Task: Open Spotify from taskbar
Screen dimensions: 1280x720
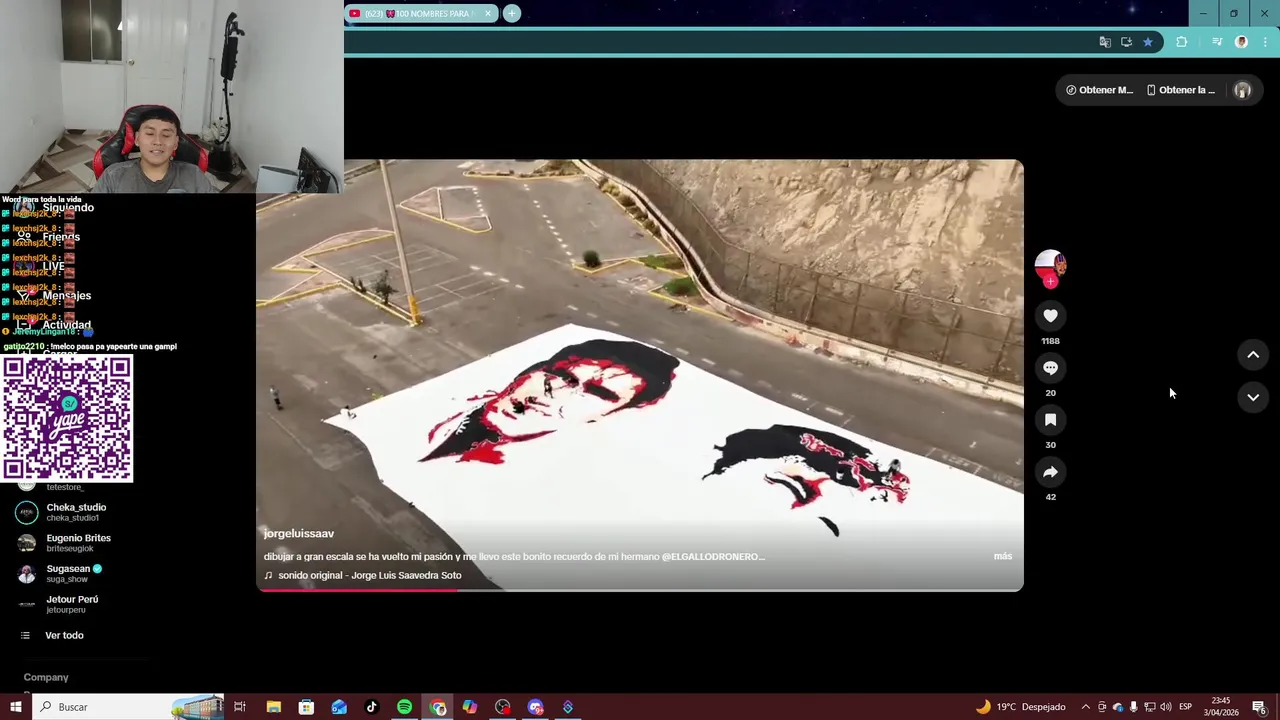Action: (404, 707)
